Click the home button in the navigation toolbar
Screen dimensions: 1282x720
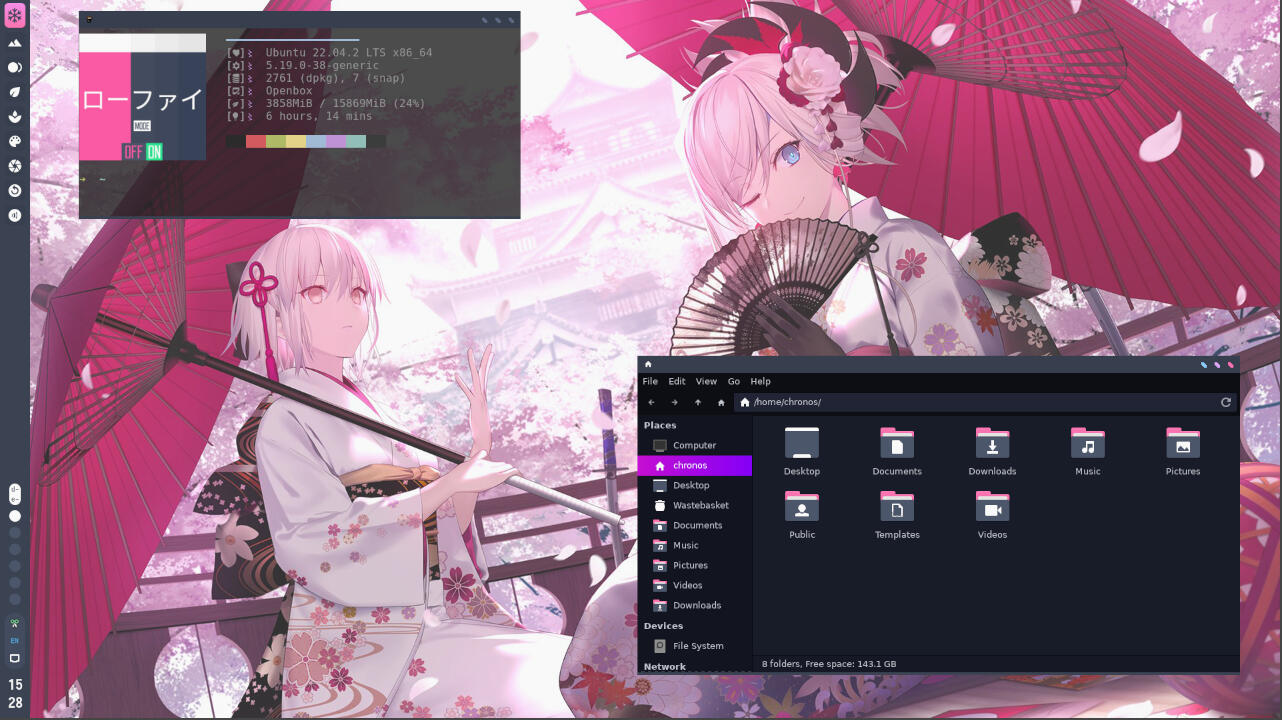coord(721,402)
